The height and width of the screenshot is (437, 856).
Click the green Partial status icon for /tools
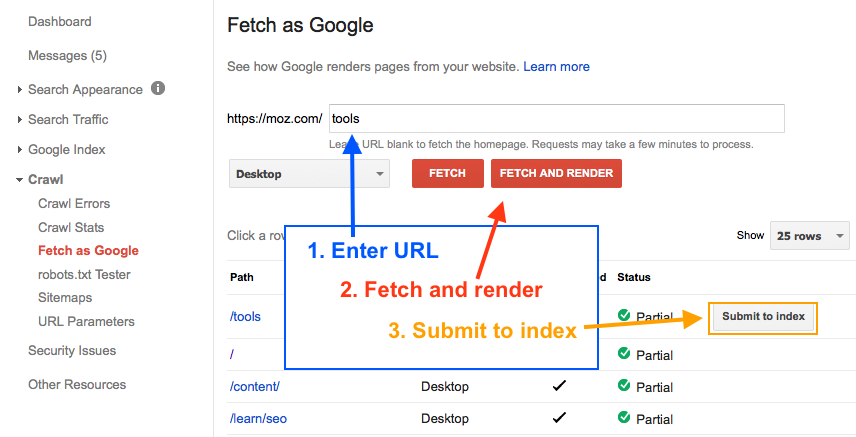(x=624, y=316)
